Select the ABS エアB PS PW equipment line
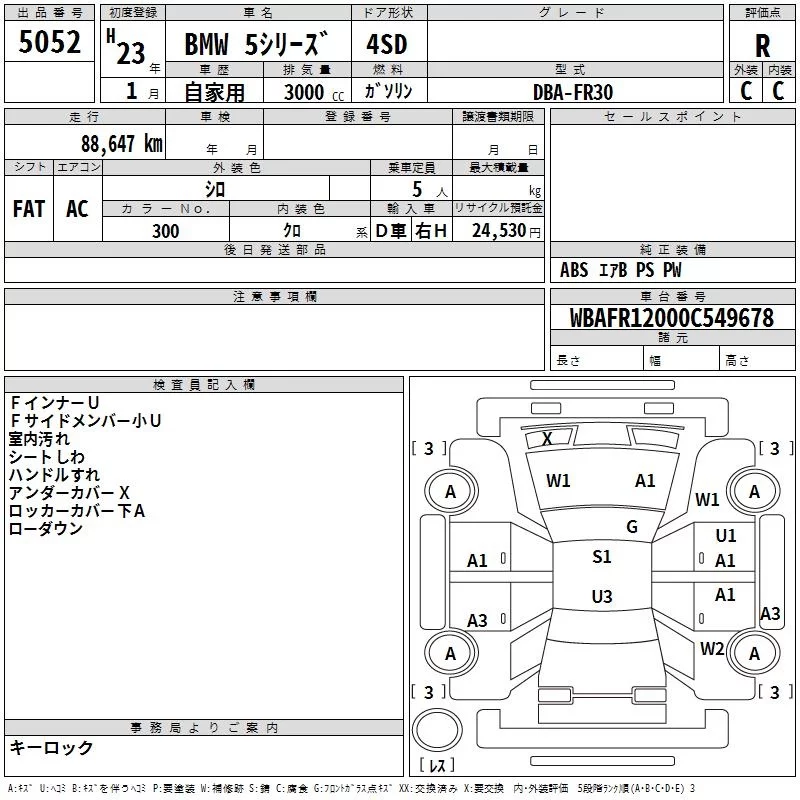This screenshot has height=800, width=800. pyautogui.click(x=620, y=270)
